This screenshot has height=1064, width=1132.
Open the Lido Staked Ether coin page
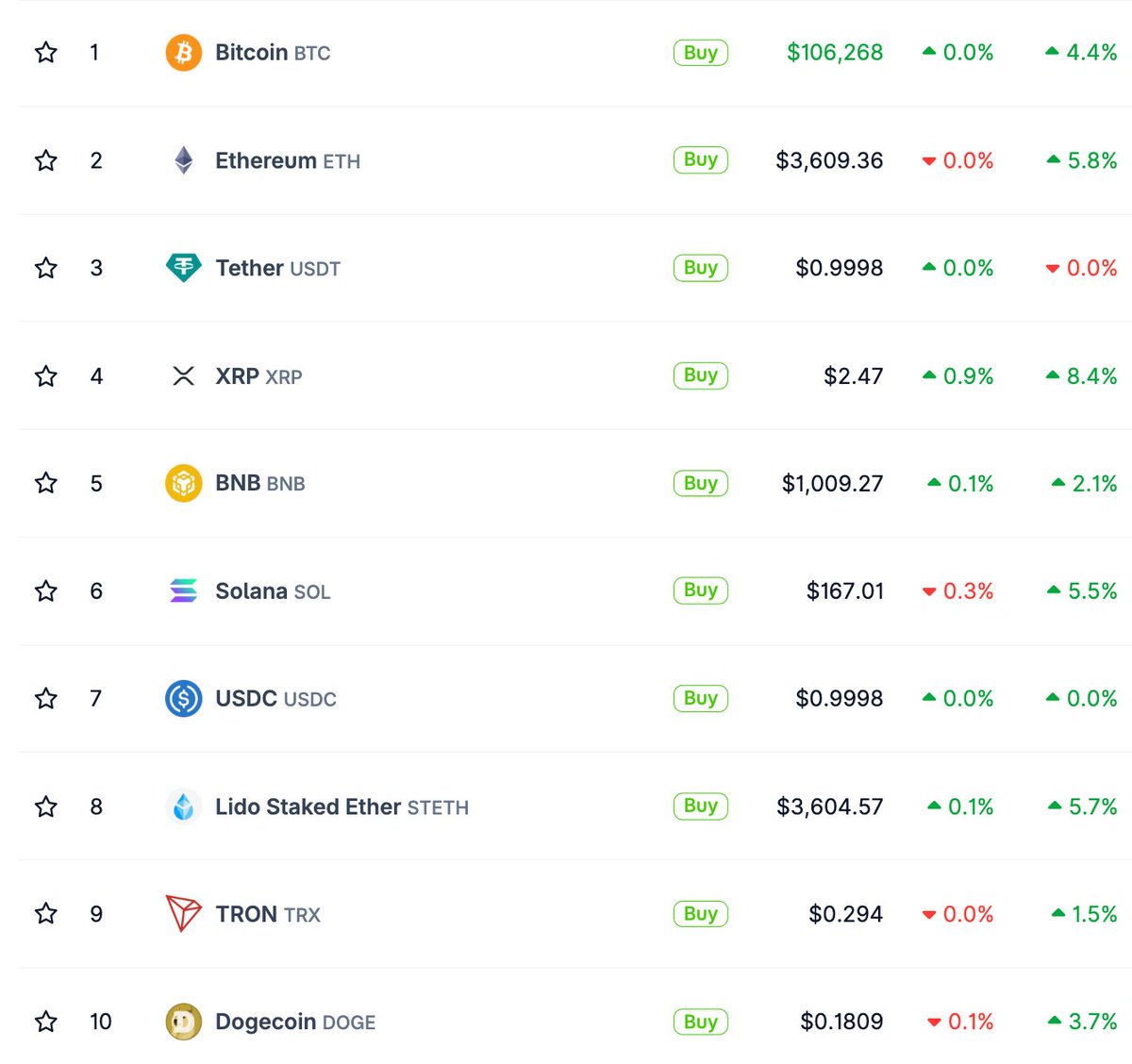pyautogui.click(x=308, y=806)
